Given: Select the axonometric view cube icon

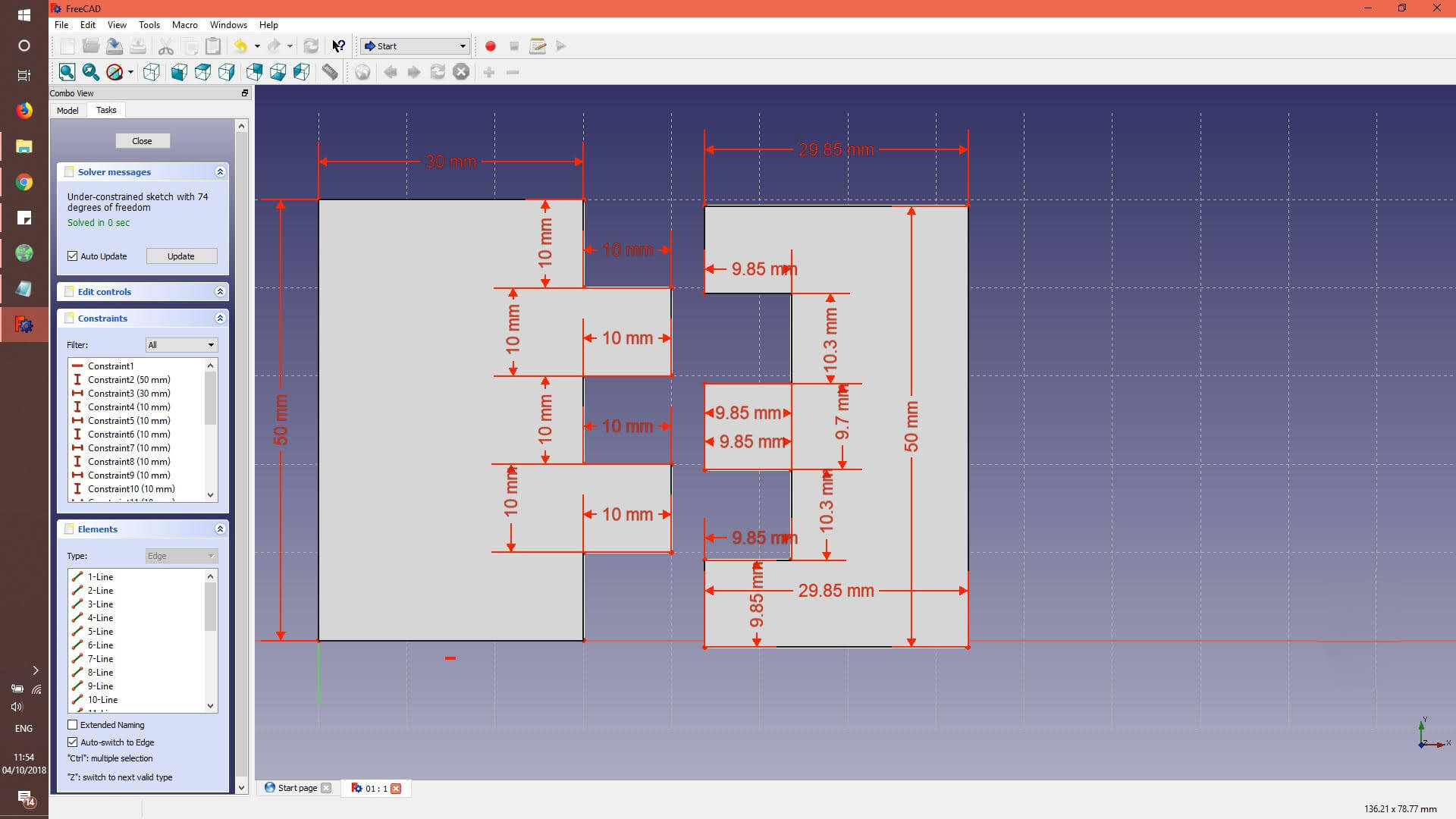Looking at the screenshot, I should (x=152, y=72).
